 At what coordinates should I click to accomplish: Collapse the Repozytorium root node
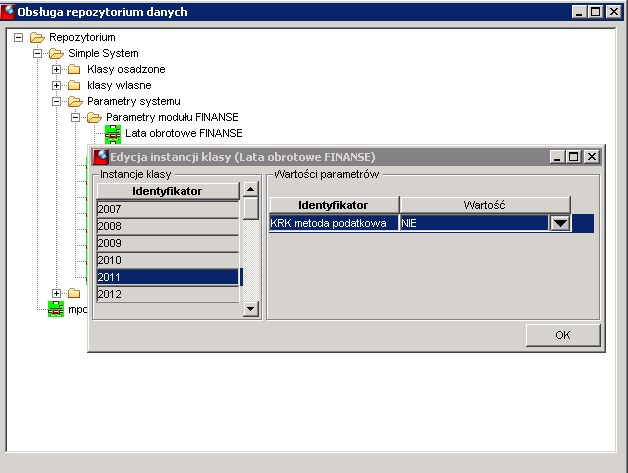tap(18, 38)
